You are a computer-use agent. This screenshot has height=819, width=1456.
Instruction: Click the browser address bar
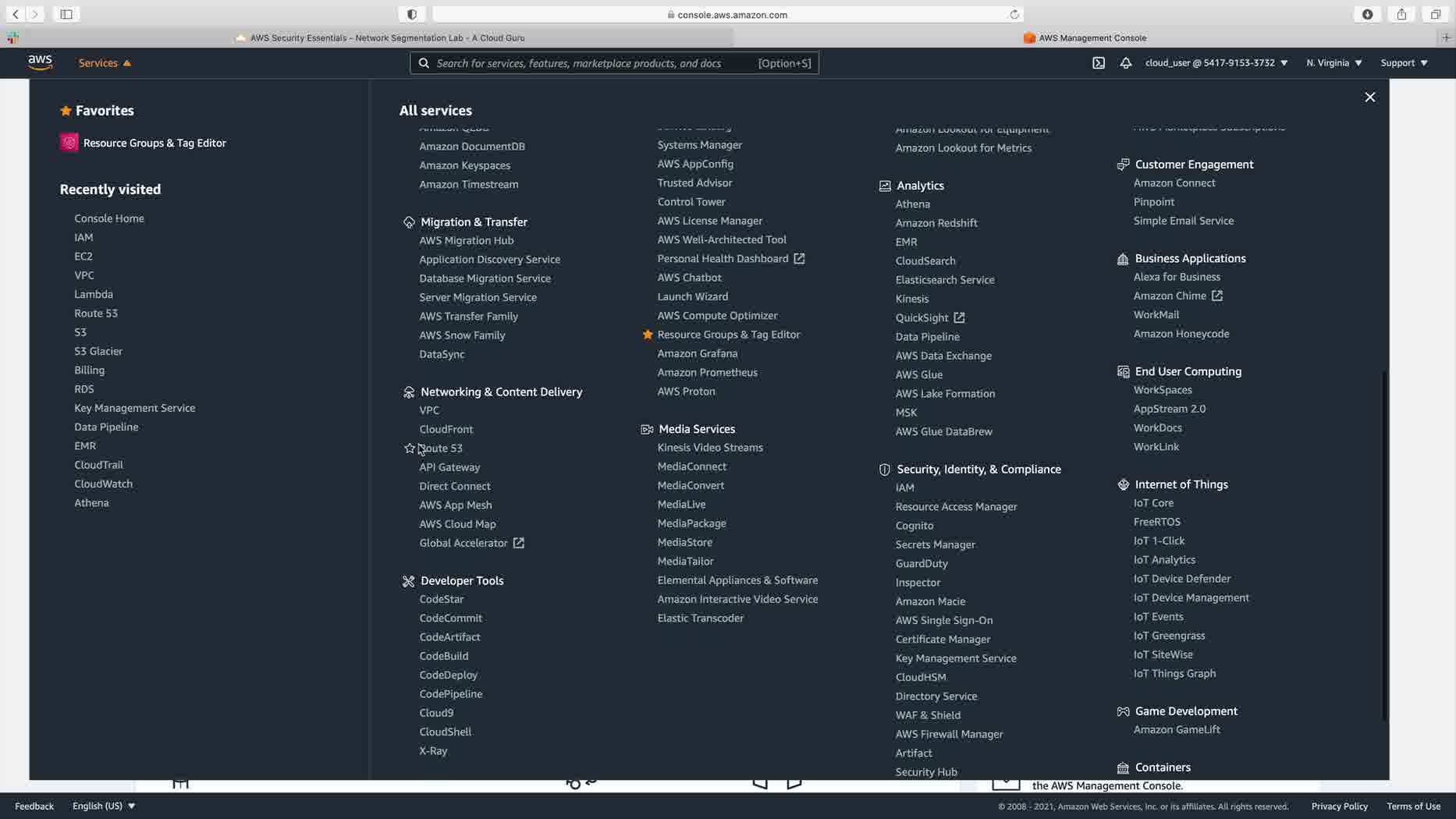727,15
